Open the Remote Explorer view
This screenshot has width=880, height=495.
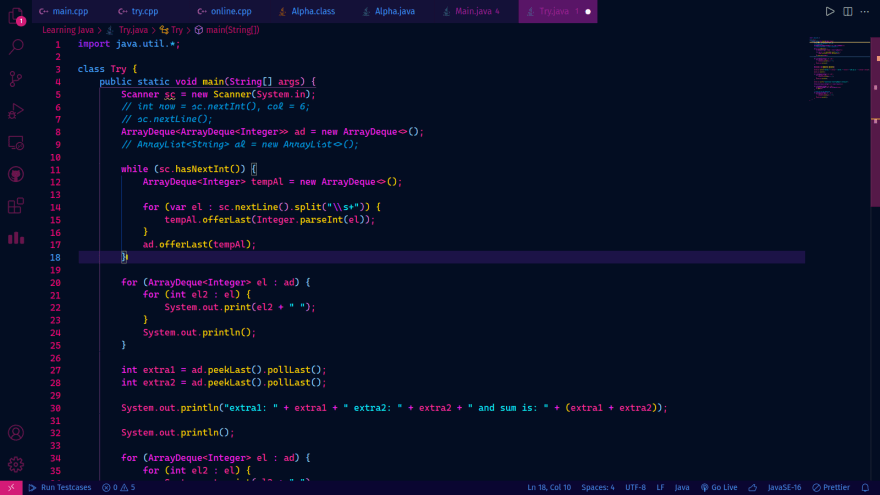[16, 143]
